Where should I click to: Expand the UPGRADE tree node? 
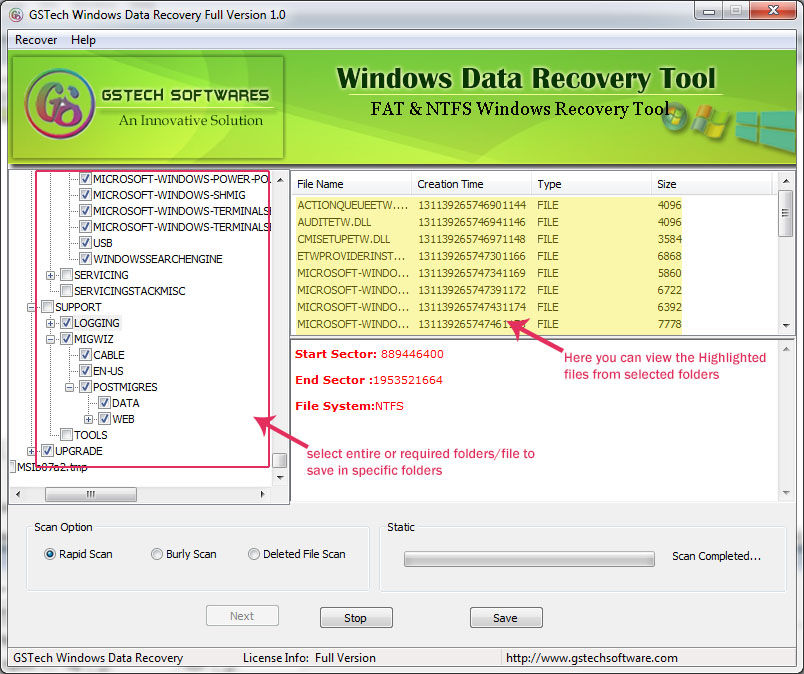[31, 451]
